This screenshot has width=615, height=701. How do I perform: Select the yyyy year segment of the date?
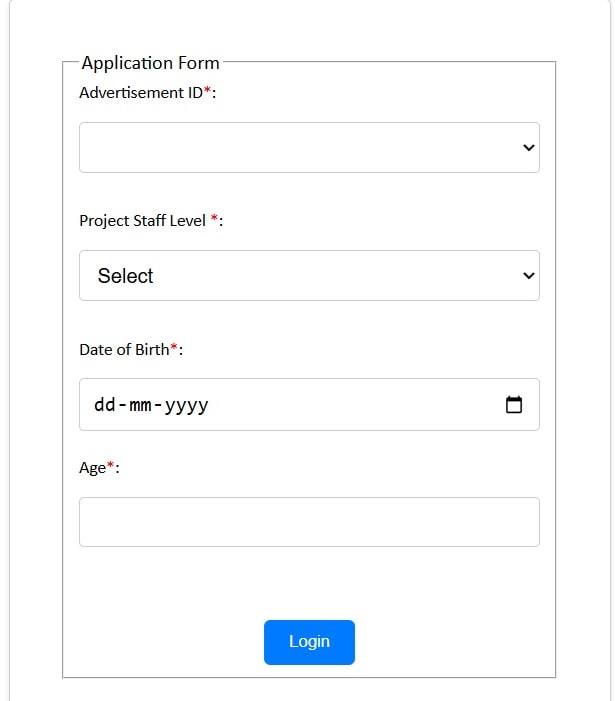coord(186,406)
